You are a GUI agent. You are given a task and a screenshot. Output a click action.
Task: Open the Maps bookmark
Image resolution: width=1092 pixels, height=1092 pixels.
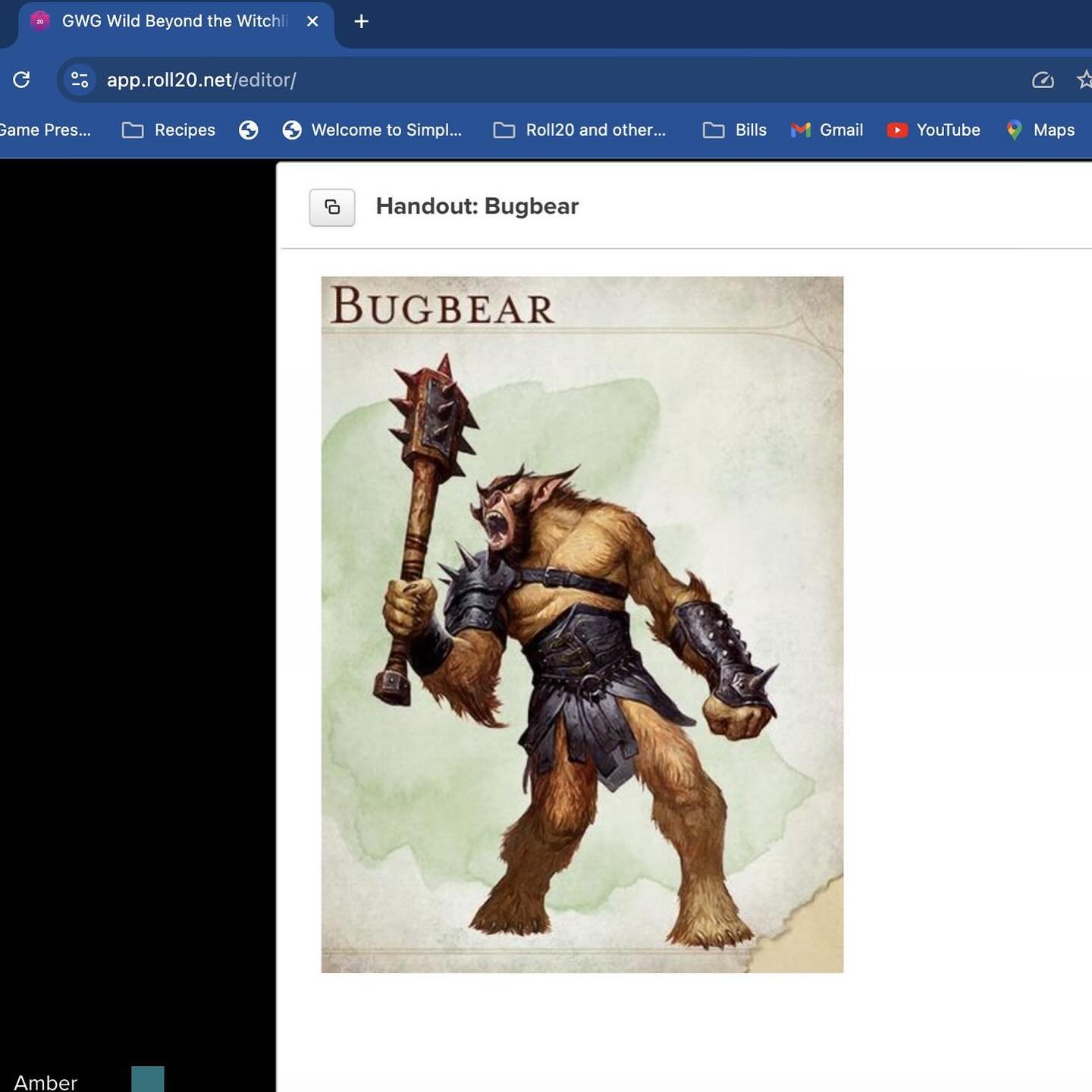1040,130
